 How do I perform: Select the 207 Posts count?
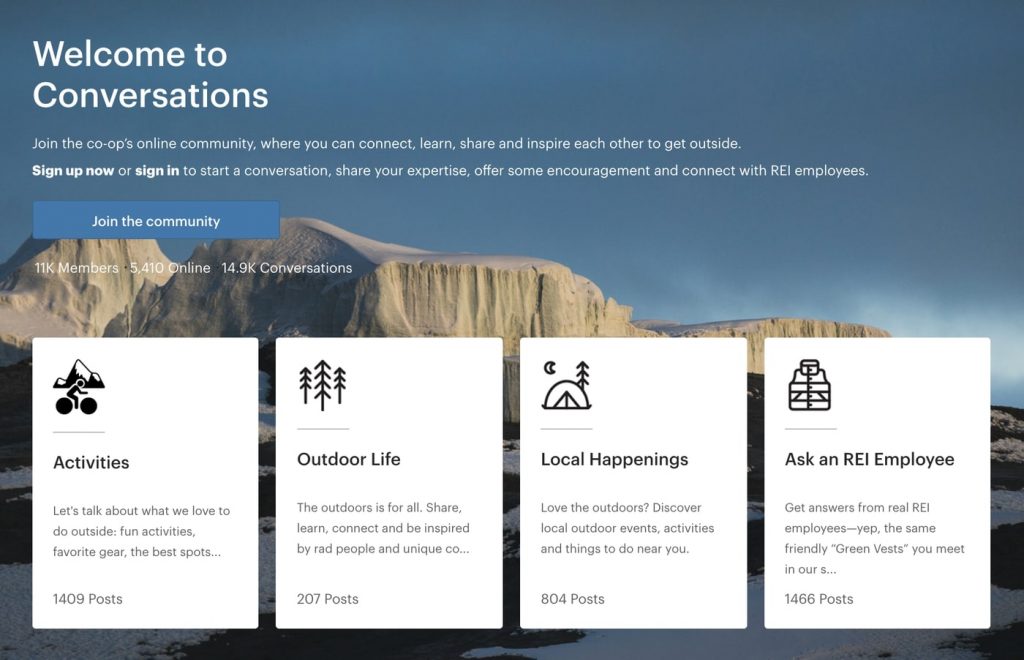coord(328,599)
